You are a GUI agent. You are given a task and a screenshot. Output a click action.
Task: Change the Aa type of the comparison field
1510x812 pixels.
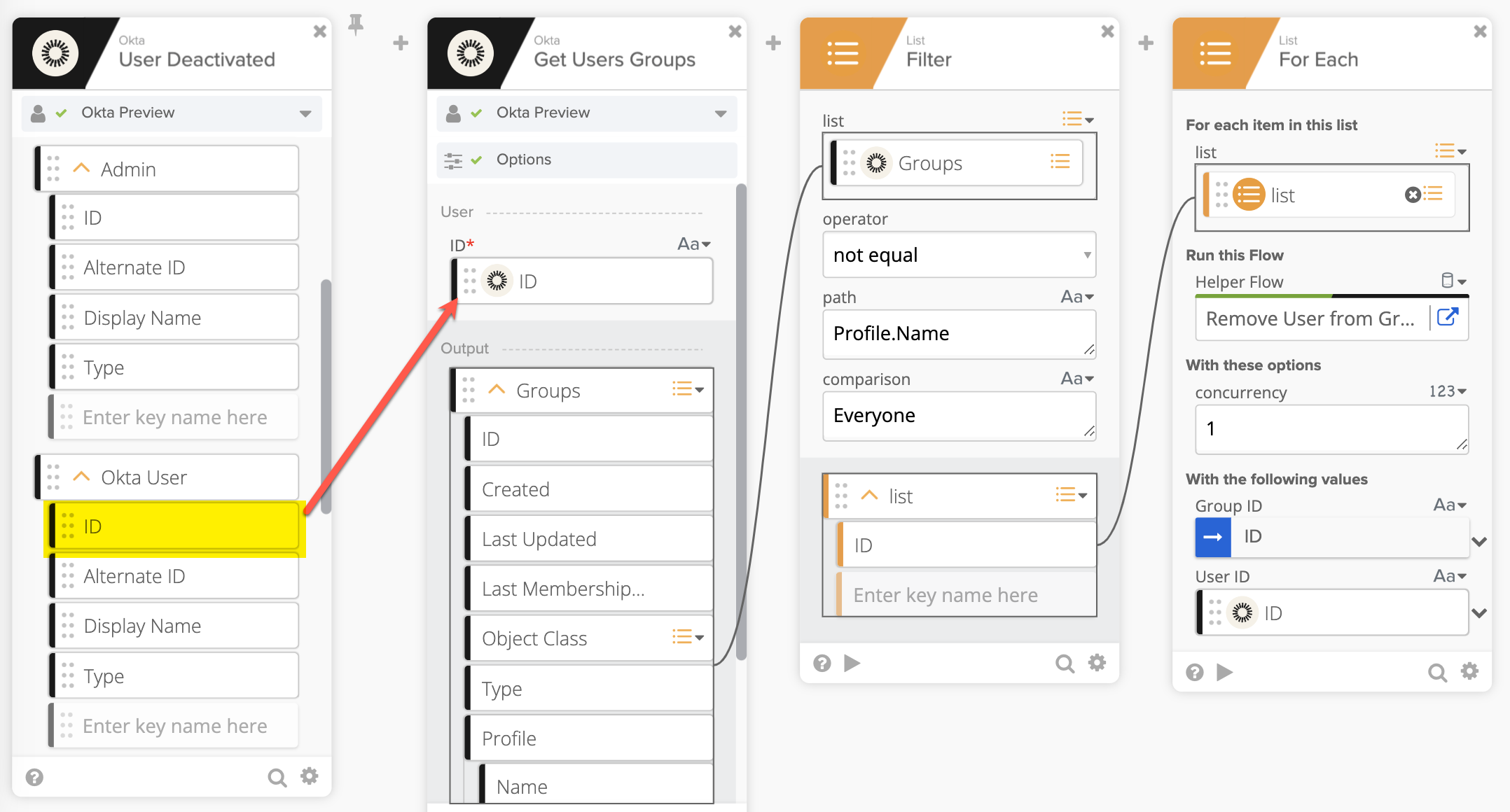1077,379
